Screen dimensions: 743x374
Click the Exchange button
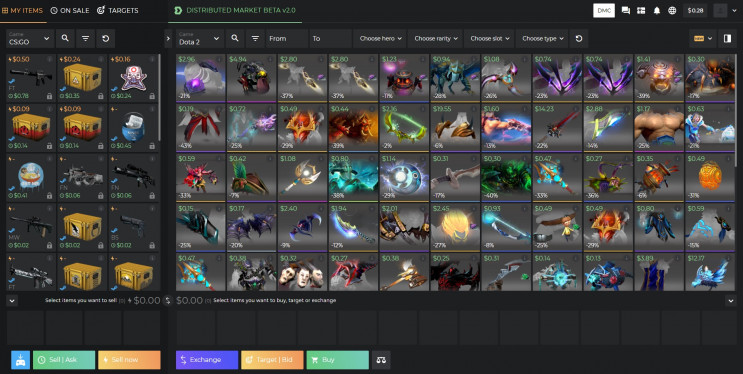click(x=207, y=360)
